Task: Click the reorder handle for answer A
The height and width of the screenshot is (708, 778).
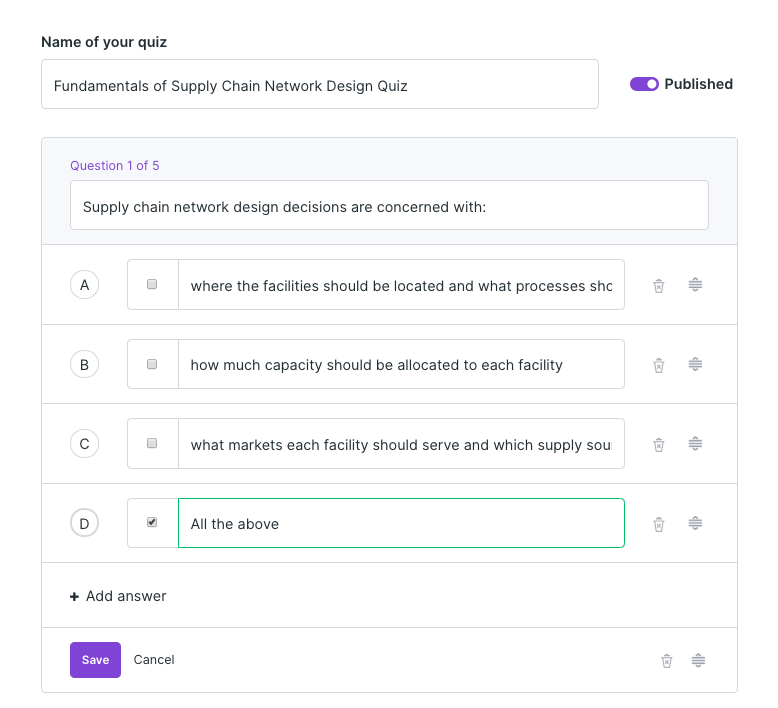Action: (x=695, y=285)
